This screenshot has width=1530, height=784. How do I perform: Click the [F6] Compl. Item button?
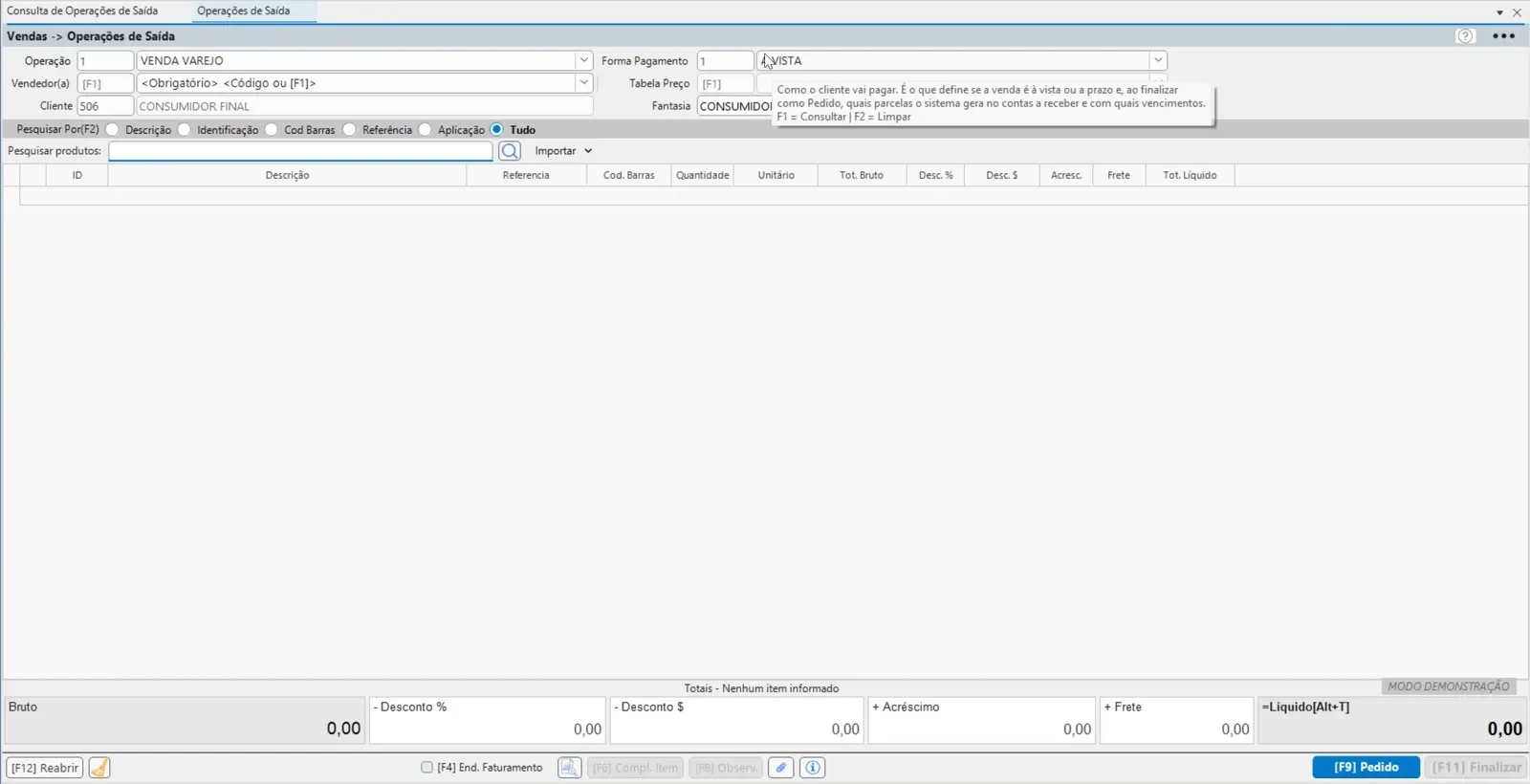635,768
